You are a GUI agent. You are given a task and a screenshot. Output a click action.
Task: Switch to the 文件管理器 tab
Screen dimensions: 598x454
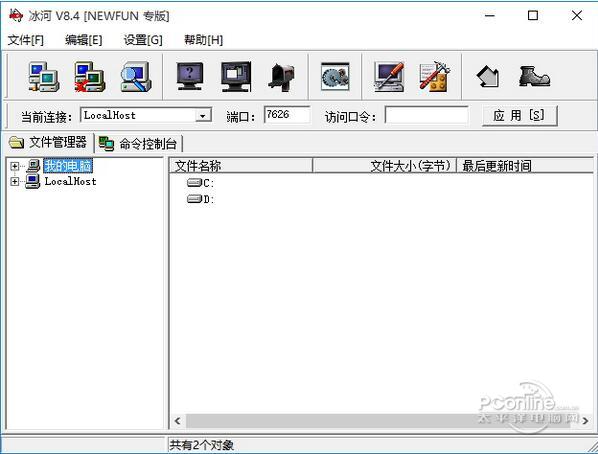coord(48,143)
